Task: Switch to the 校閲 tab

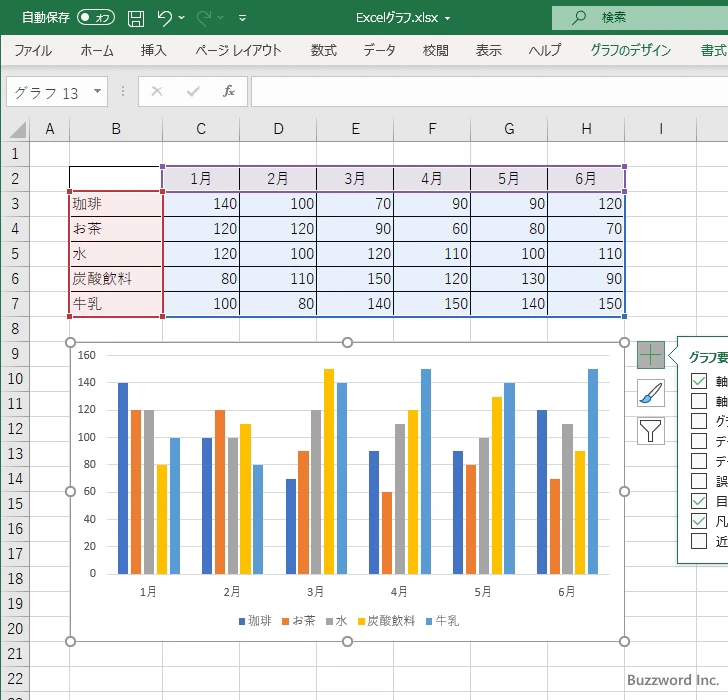Action: pyautogui.click(x=436, y=50)
